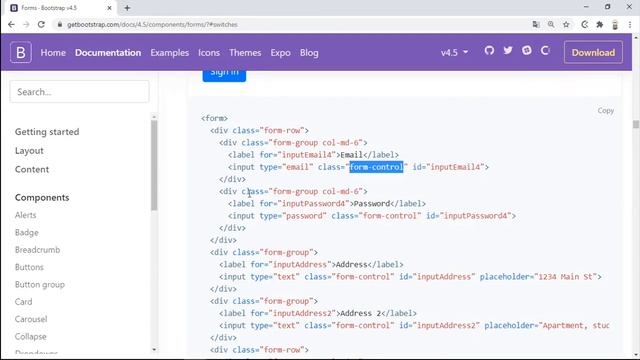
Task: Click the "inputAddress2" for attribute text in the label line
Action: [302, 313]
